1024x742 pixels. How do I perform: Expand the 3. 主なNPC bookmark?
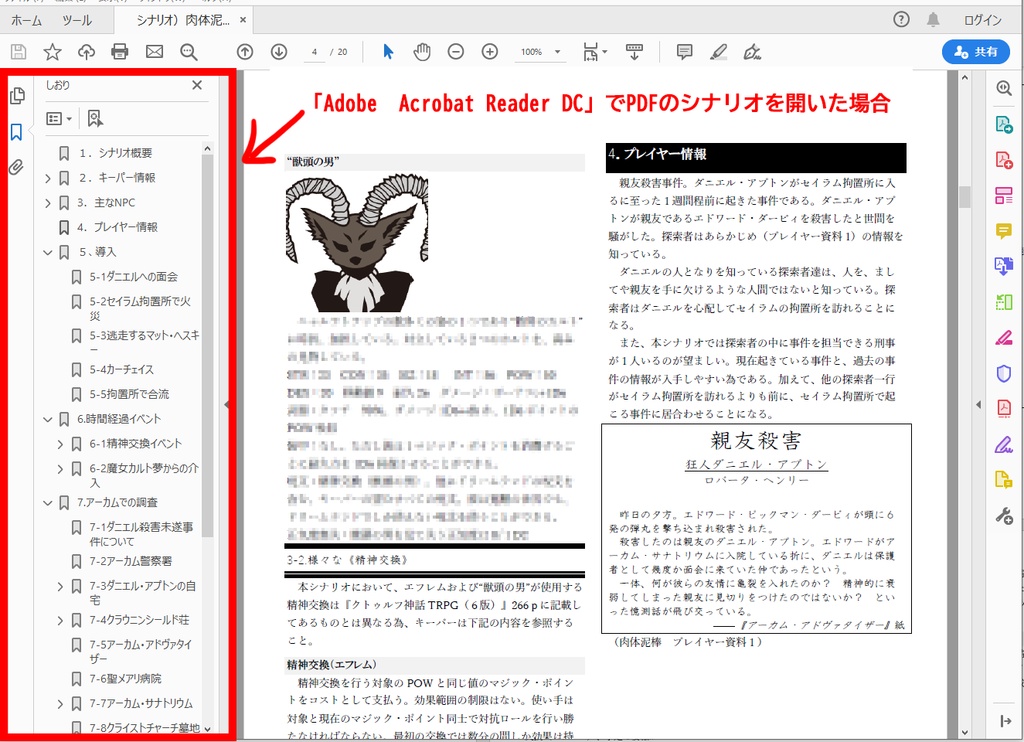(48, 203)
